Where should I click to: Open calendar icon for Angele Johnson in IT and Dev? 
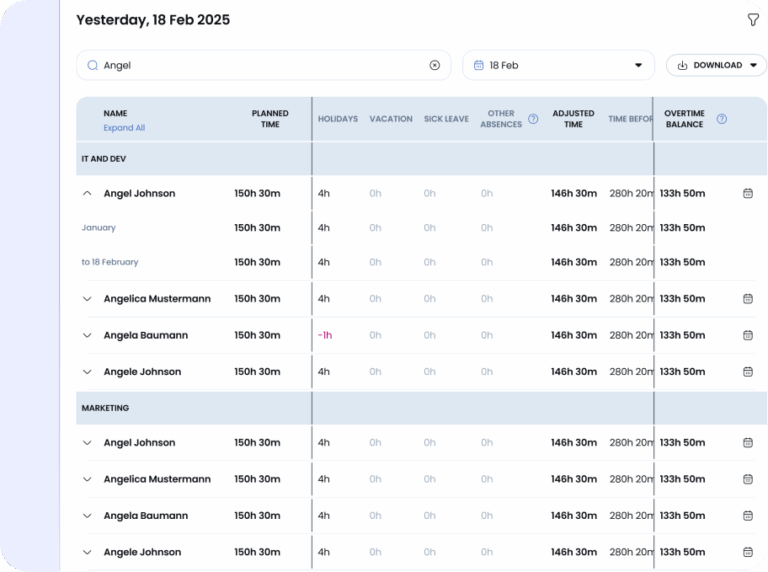click(x=747, y=372)
